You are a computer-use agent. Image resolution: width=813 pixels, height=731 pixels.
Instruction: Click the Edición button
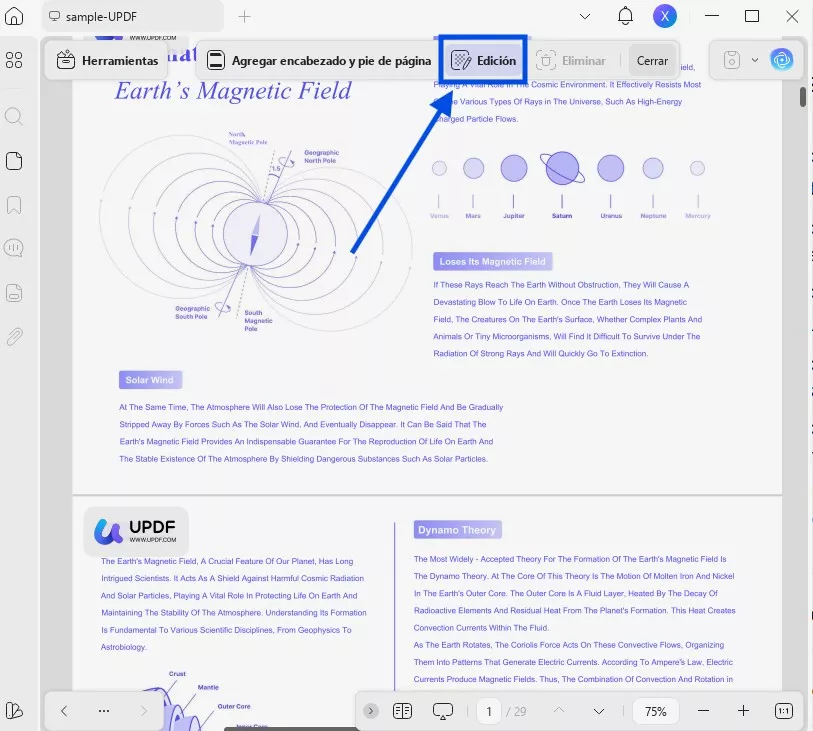tap(483, 61)
